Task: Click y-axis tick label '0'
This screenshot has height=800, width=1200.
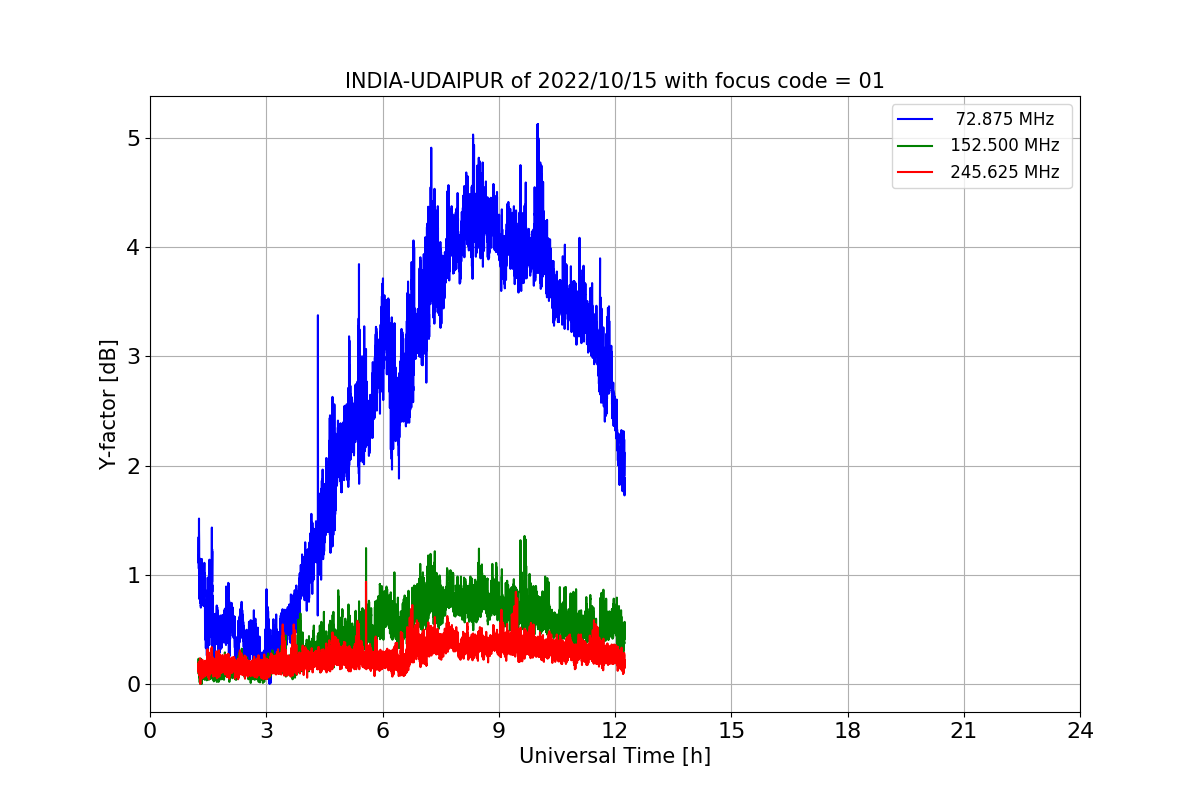Action: 134,685
